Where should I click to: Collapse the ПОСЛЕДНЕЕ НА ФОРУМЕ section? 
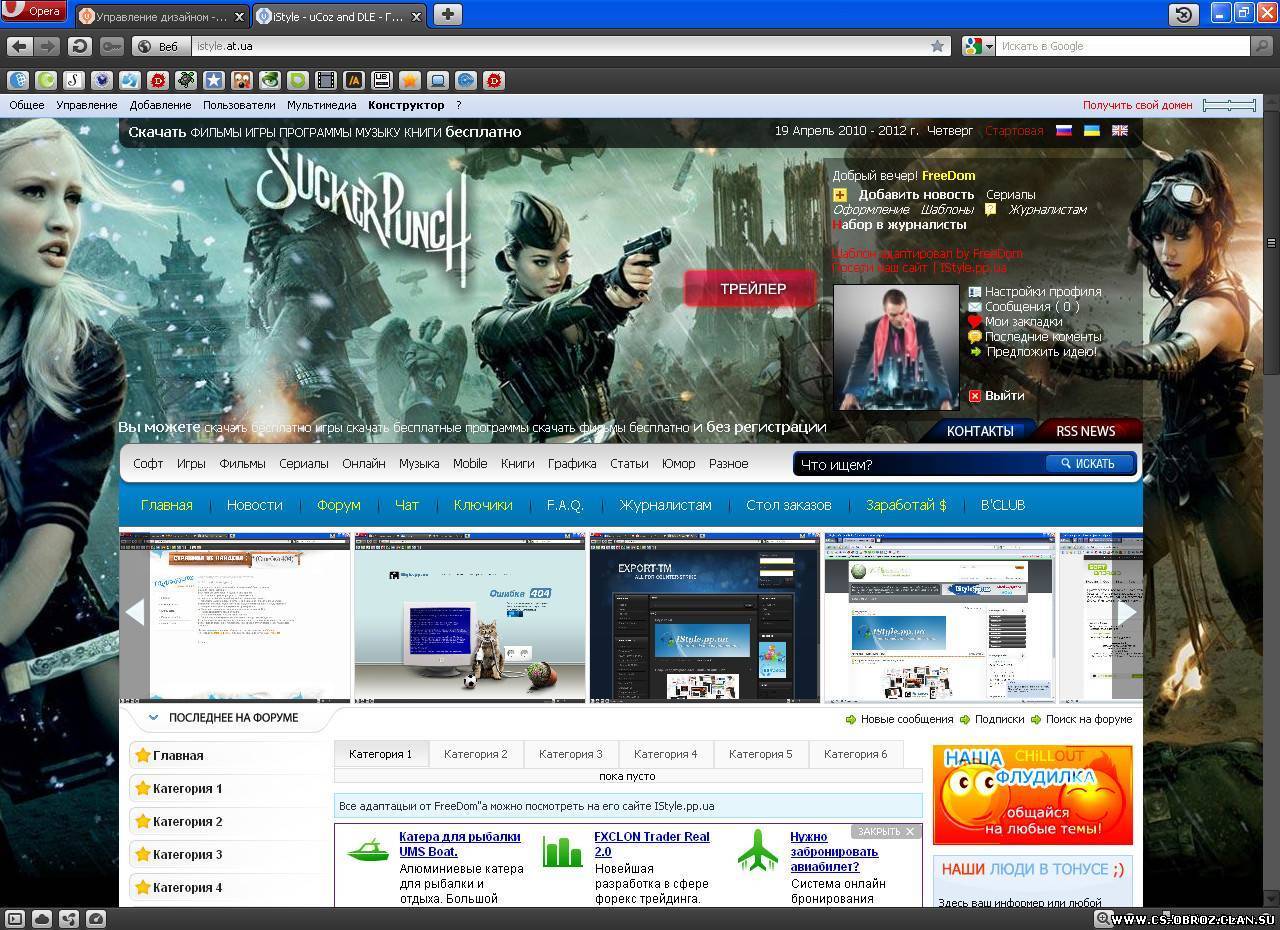coord(153,718)
